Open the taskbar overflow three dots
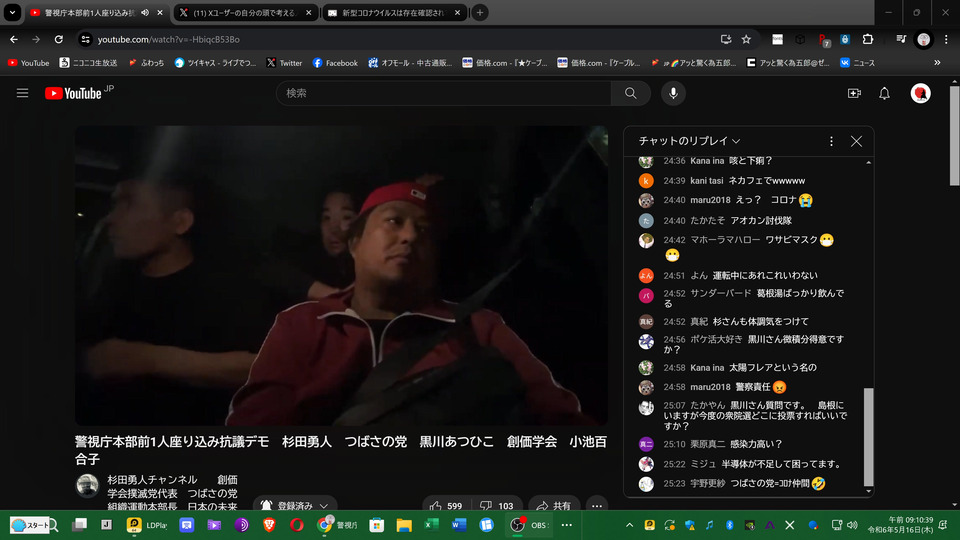Image resolution: width=960 pixels, height=540 pixels. coord(566,525)
